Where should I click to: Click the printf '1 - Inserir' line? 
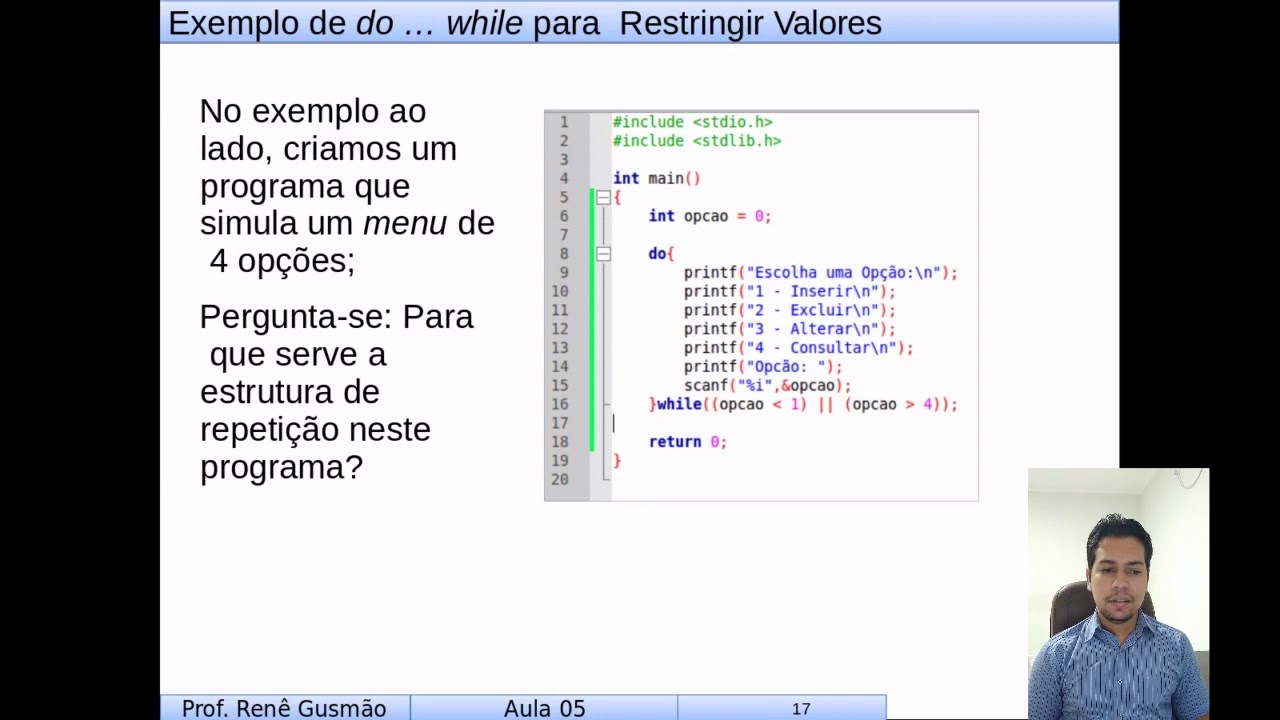(x=789, y=291)
